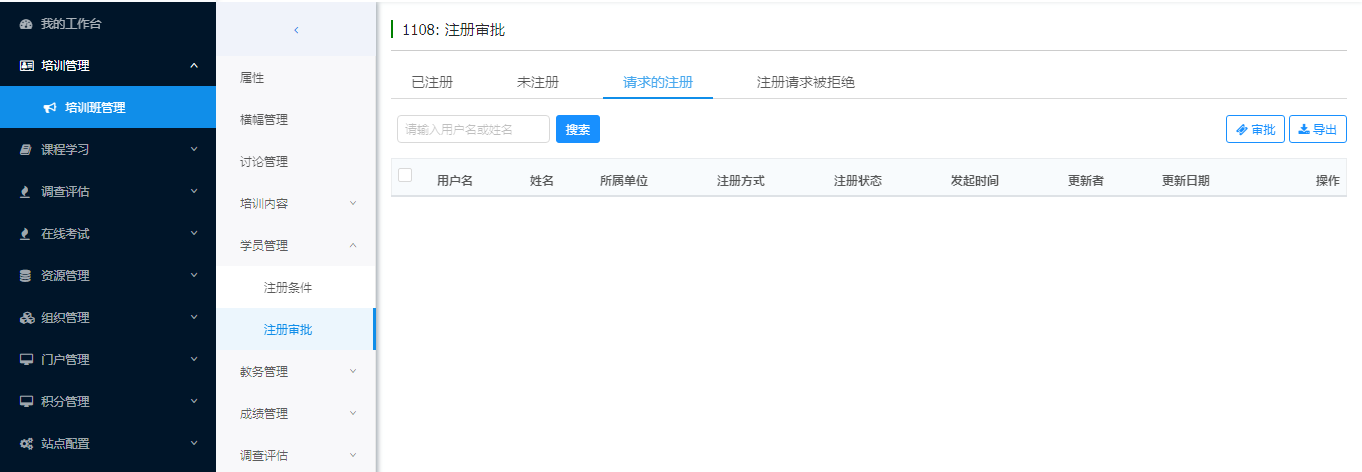1362x472 pixels.
Task: Click the 导出 export button
Action: coord(1317,129)
